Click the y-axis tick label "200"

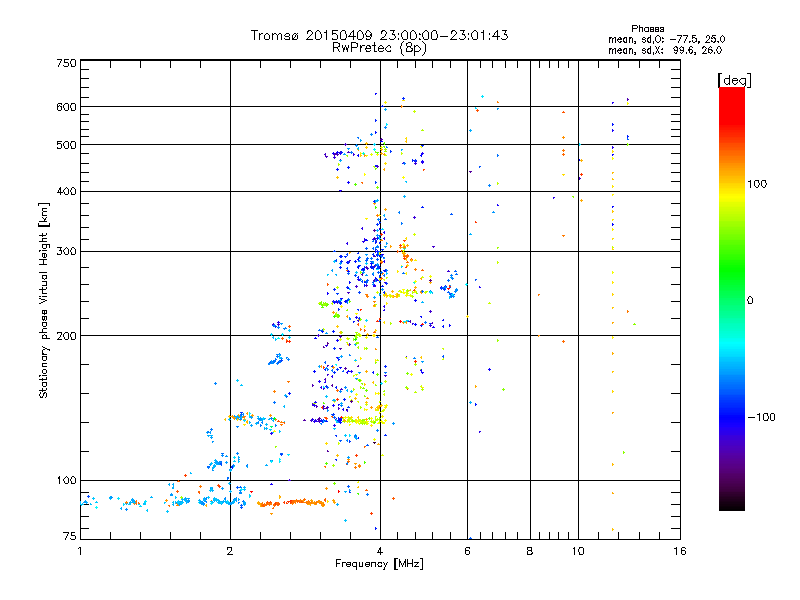click(x=66, y=336)
